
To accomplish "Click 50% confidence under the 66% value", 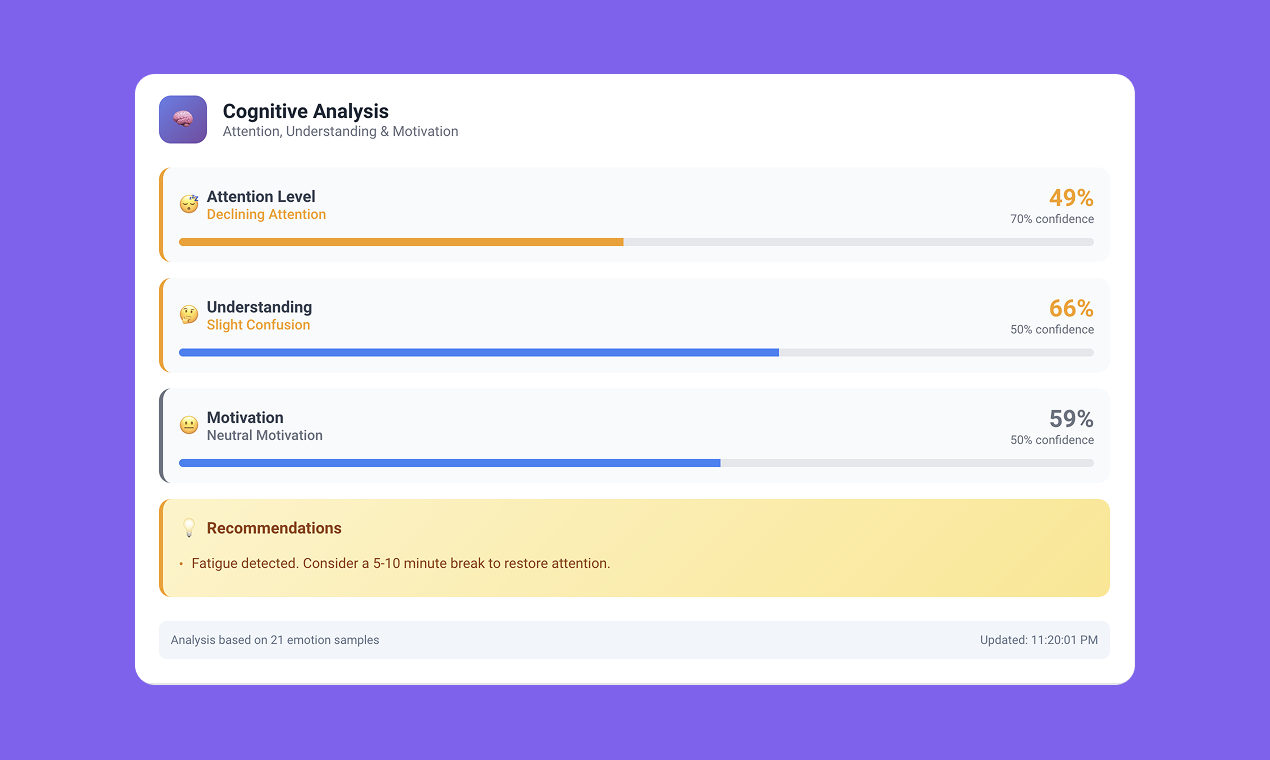I will (1052, 329).
